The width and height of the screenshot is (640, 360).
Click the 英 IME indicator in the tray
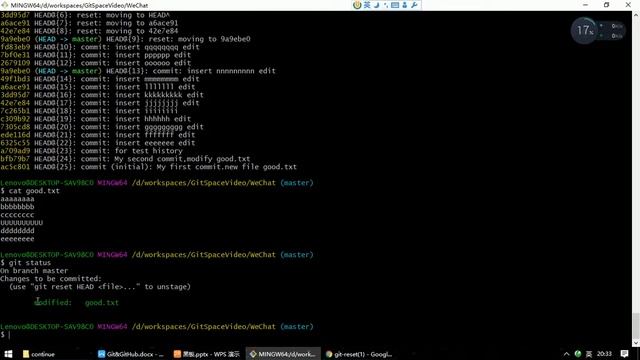tap(589, 354)
